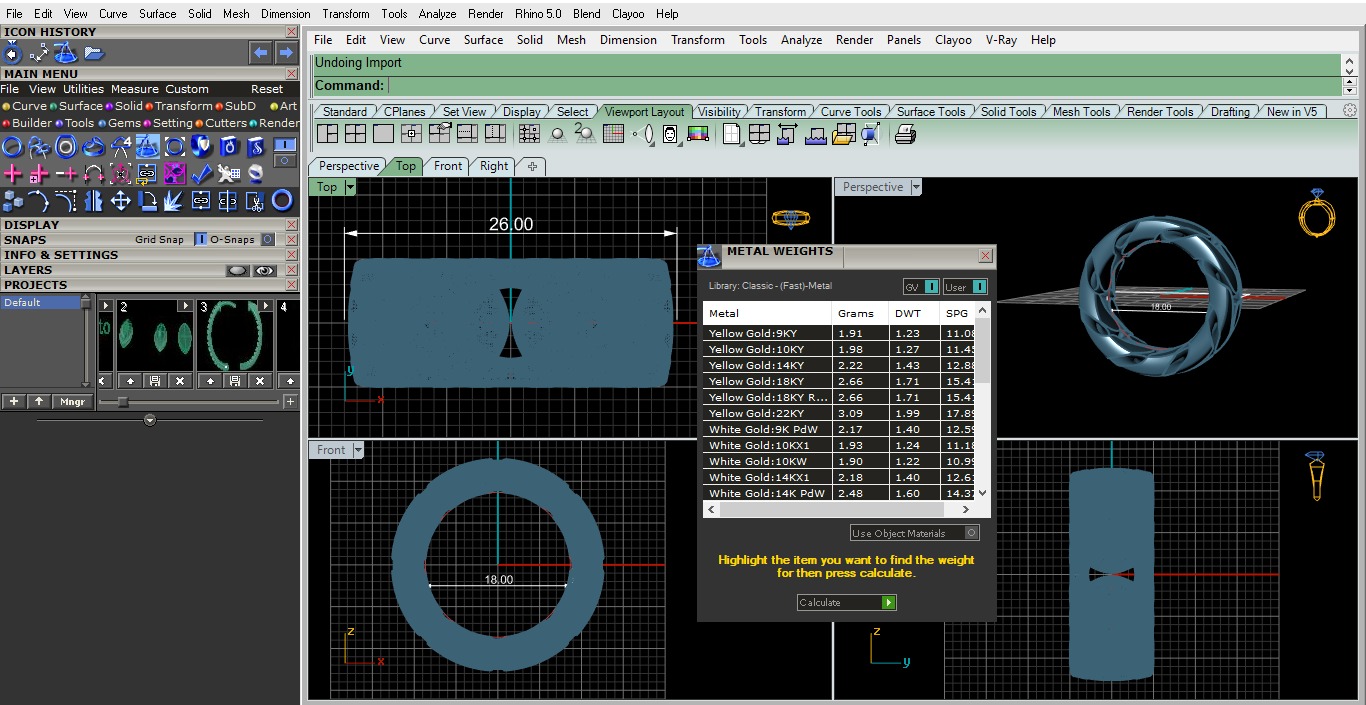Open the Top viewport dropdown arrow
This screenshot has width=1366, height=705.
point(350,187)
